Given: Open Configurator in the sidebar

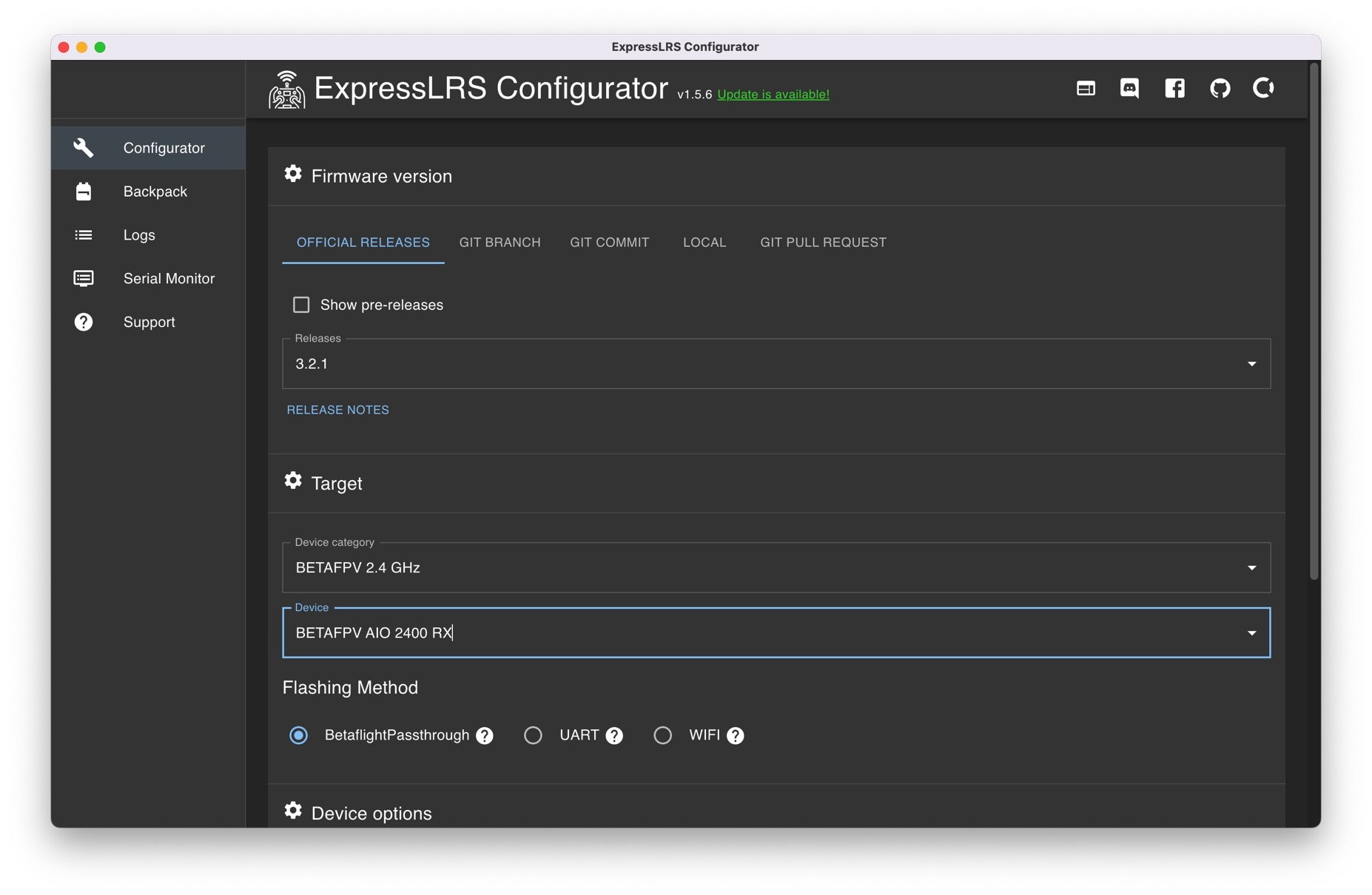Looking at the screenshot, I should [148, 148].
